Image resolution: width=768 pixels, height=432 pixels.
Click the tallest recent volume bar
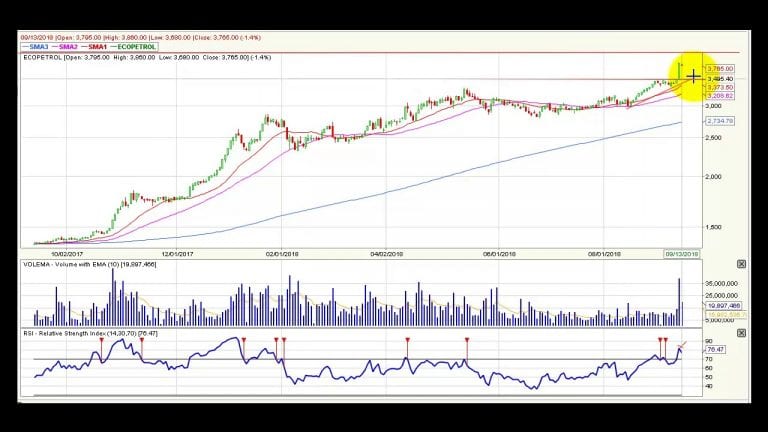coord(679,302)
